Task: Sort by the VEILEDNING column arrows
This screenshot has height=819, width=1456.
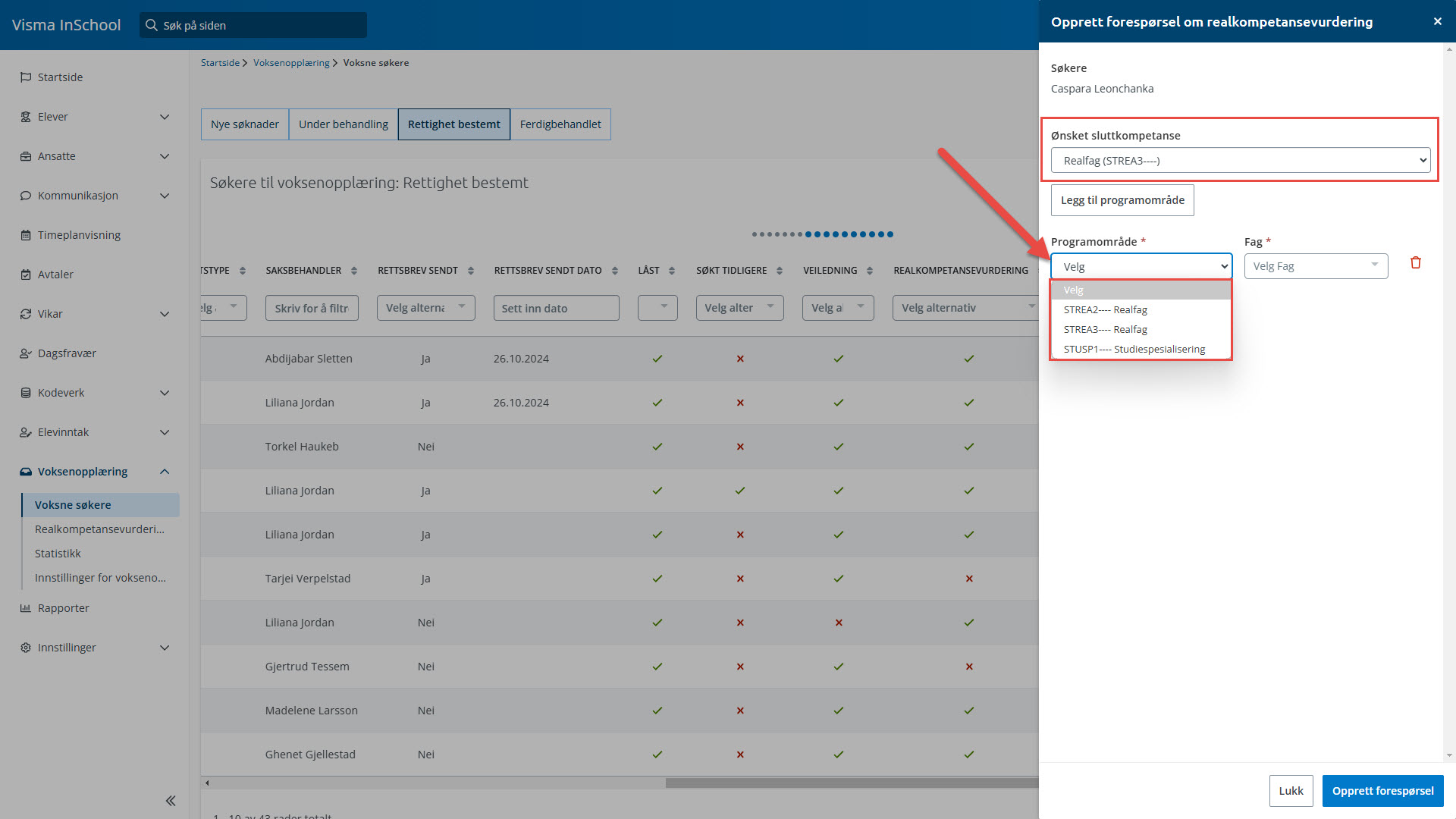Action: tap(870, 271)
